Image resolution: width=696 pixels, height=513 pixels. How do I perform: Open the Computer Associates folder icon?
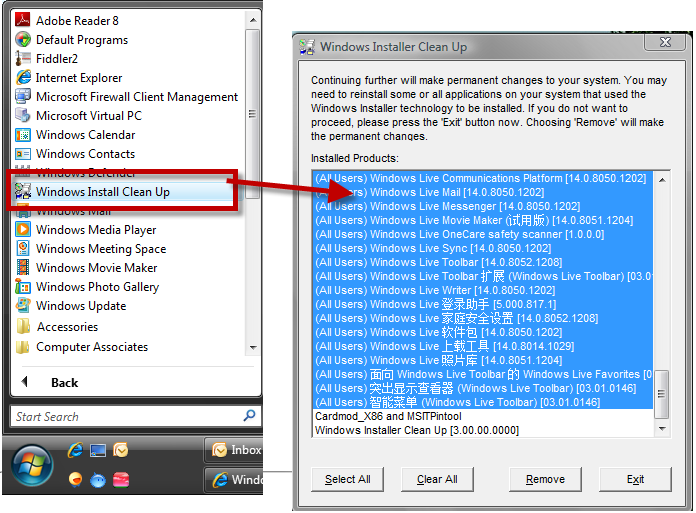click(23, 346)
